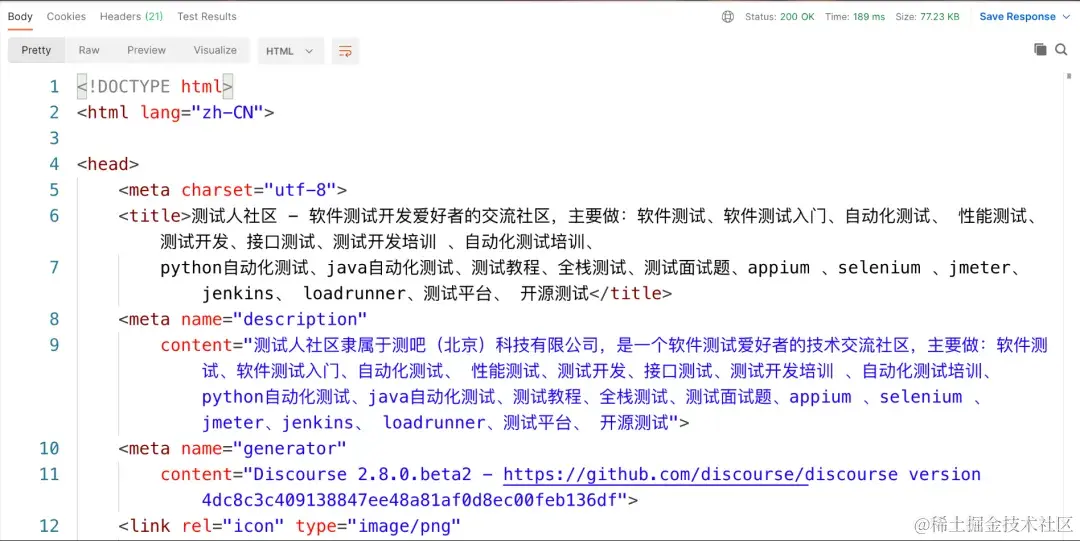Open the Headers (21) tab
1080x541 pixels.
point(131,17)
